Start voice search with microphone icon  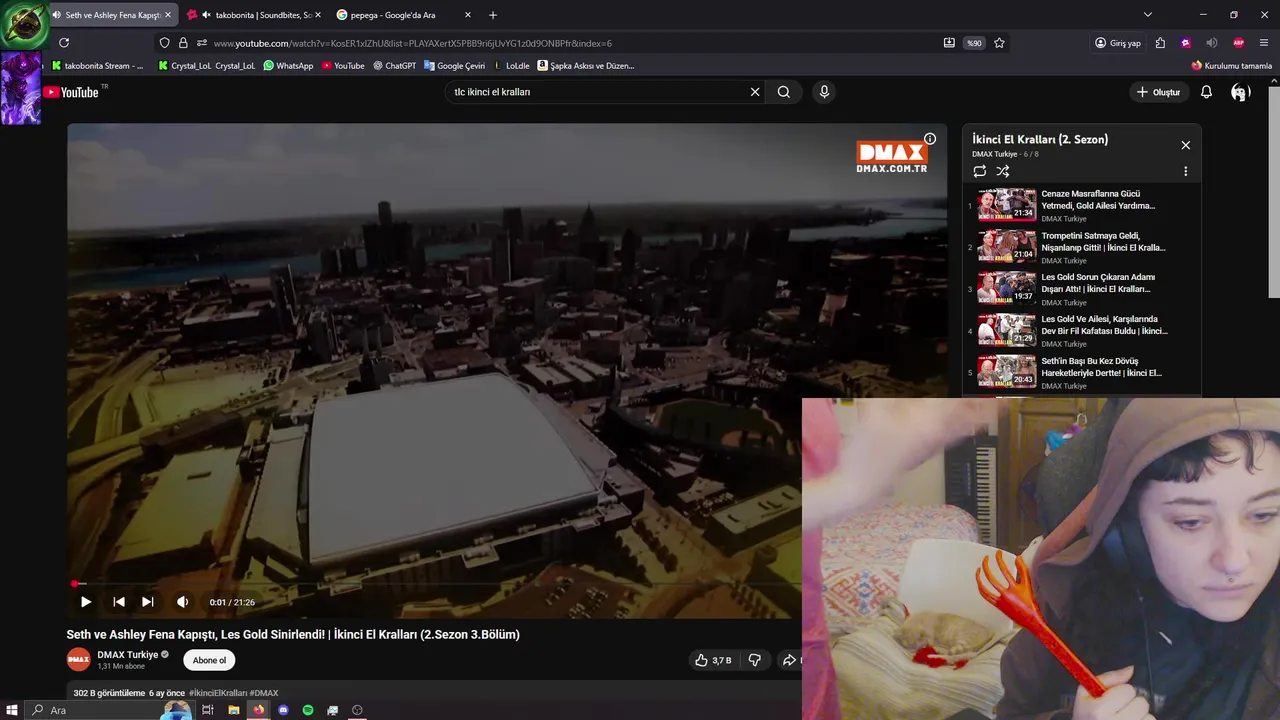point(824,92)
